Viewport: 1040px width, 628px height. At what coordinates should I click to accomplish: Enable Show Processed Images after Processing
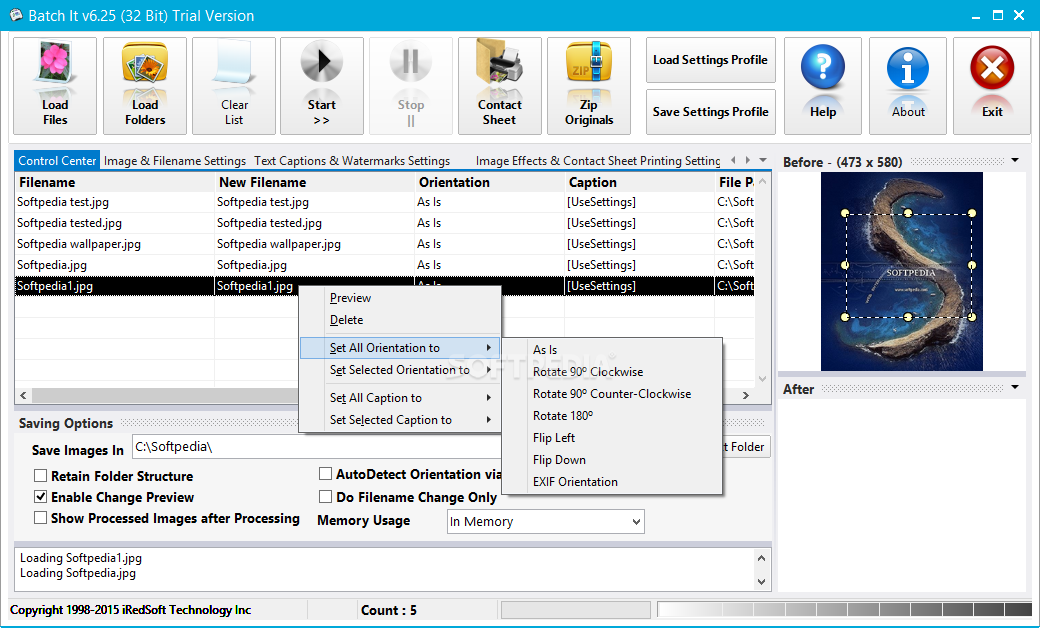pos(40,518)
